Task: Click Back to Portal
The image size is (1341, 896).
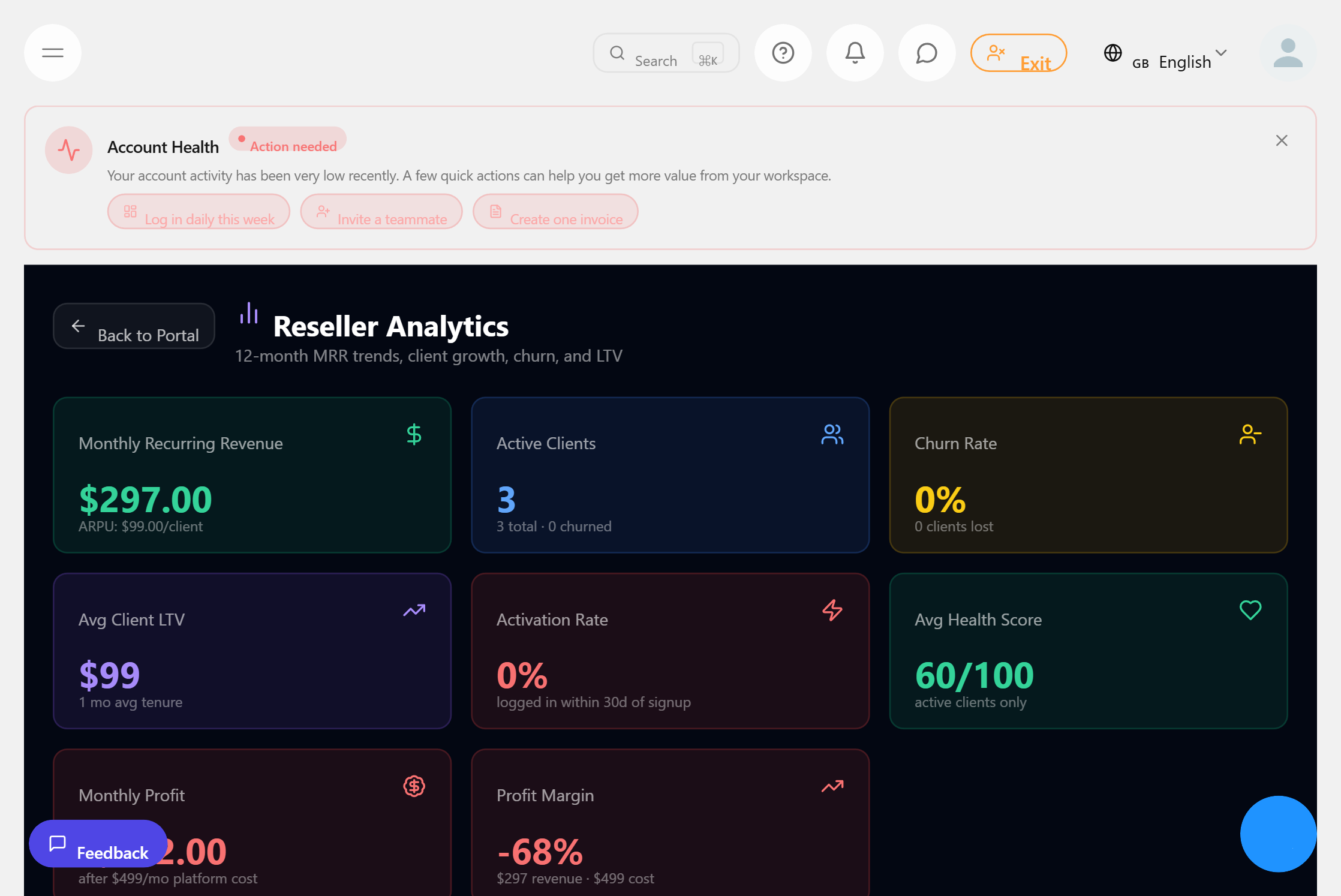Action: tap(134, 326)
